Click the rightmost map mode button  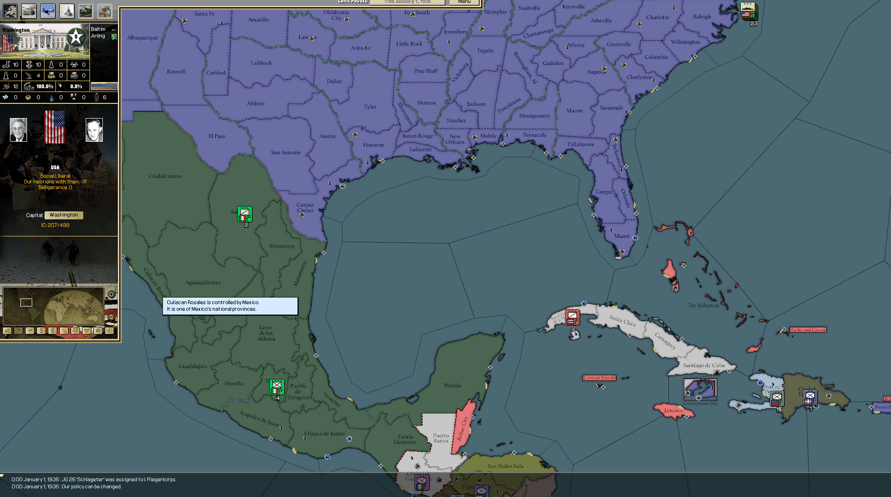coord(109,331)
